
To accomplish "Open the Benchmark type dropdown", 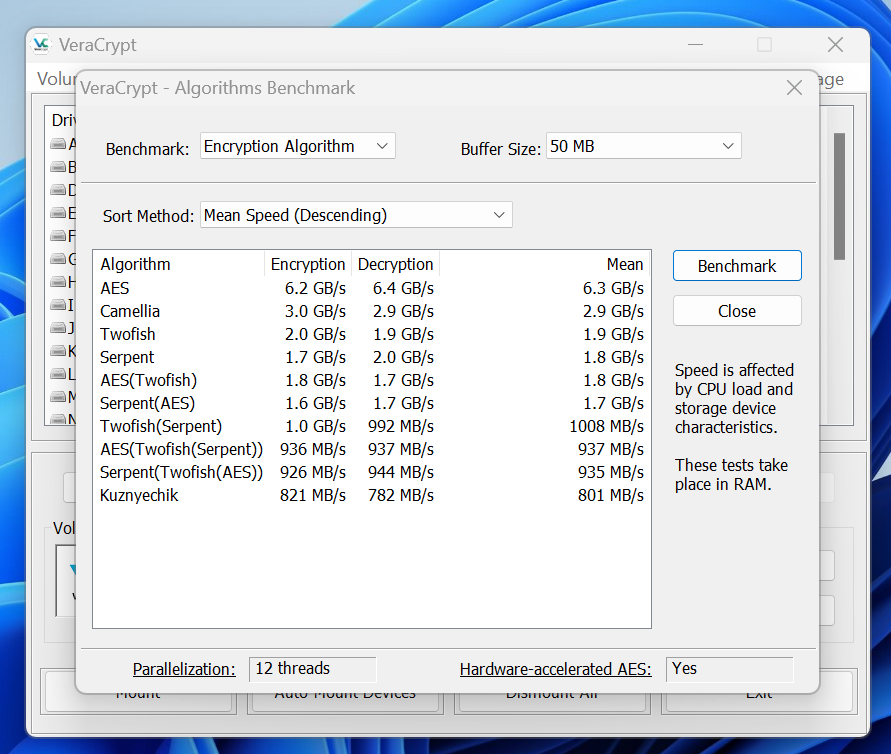I will click(298, 146).
